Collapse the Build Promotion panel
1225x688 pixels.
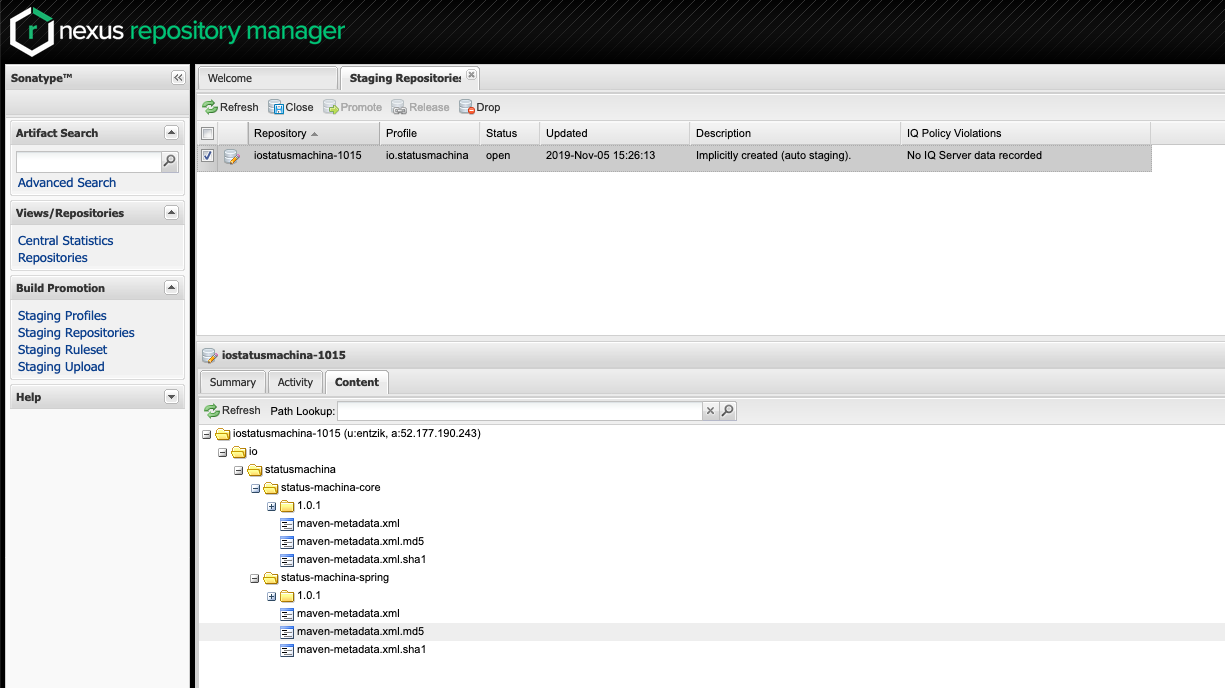click(x=171, y=288)
